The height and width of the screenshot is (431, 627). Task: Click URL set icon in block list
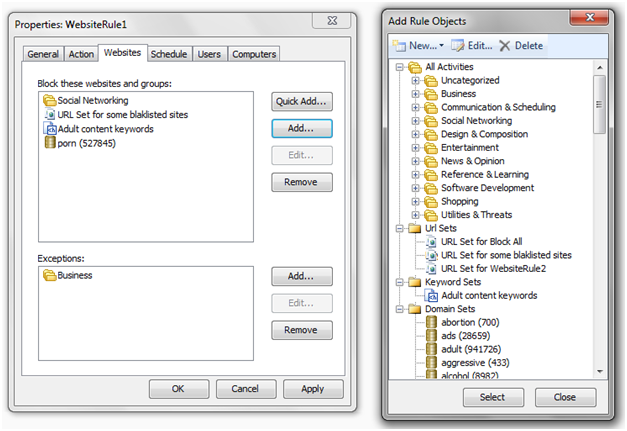point(50,114)
